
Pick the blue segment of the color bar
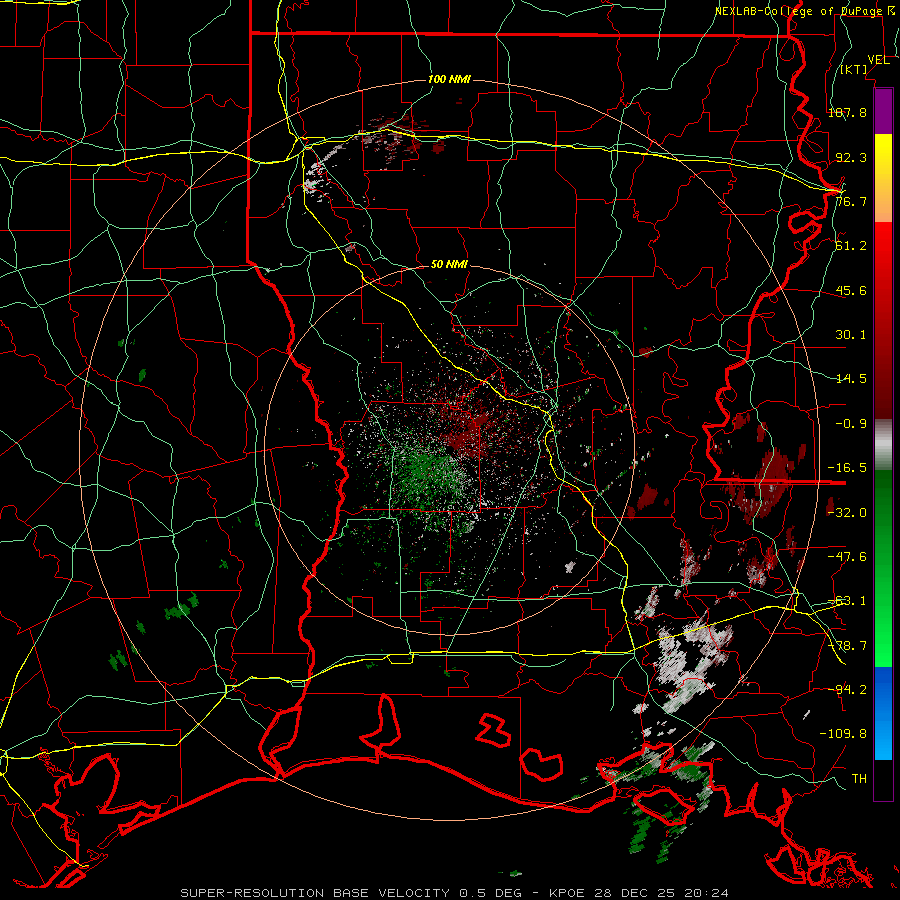click(883, 713)
